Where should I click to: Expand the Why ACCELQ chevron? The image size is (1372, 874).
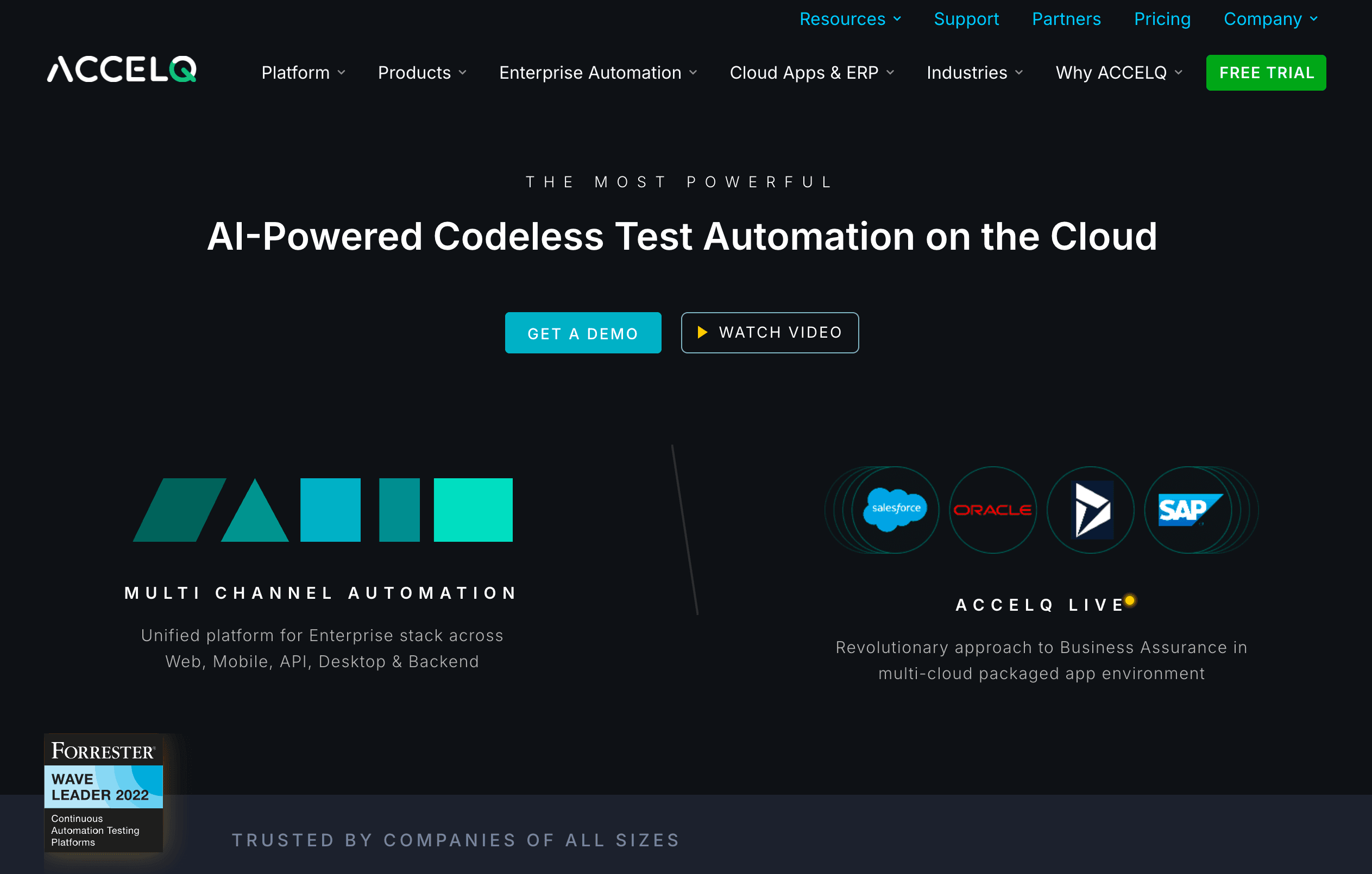tap(1178, 72)
